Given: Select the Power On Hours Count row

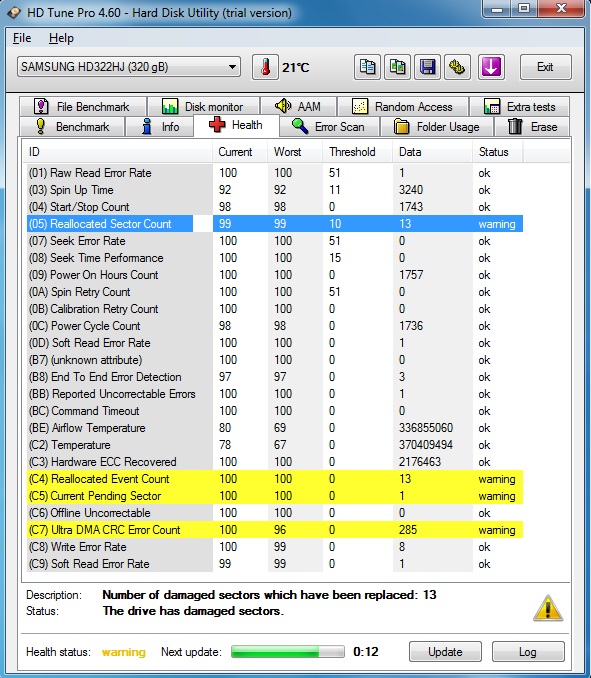Looking at the screenshot, I should pos(275,275).
